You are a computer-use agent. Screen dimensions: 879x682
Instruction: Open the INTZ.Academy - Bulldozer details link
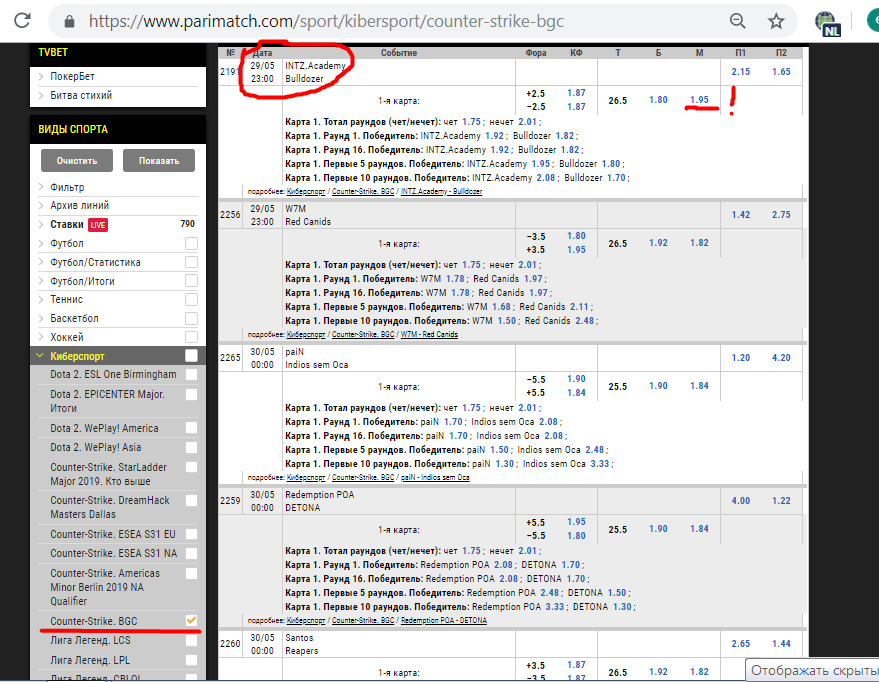tap(441, 192)
